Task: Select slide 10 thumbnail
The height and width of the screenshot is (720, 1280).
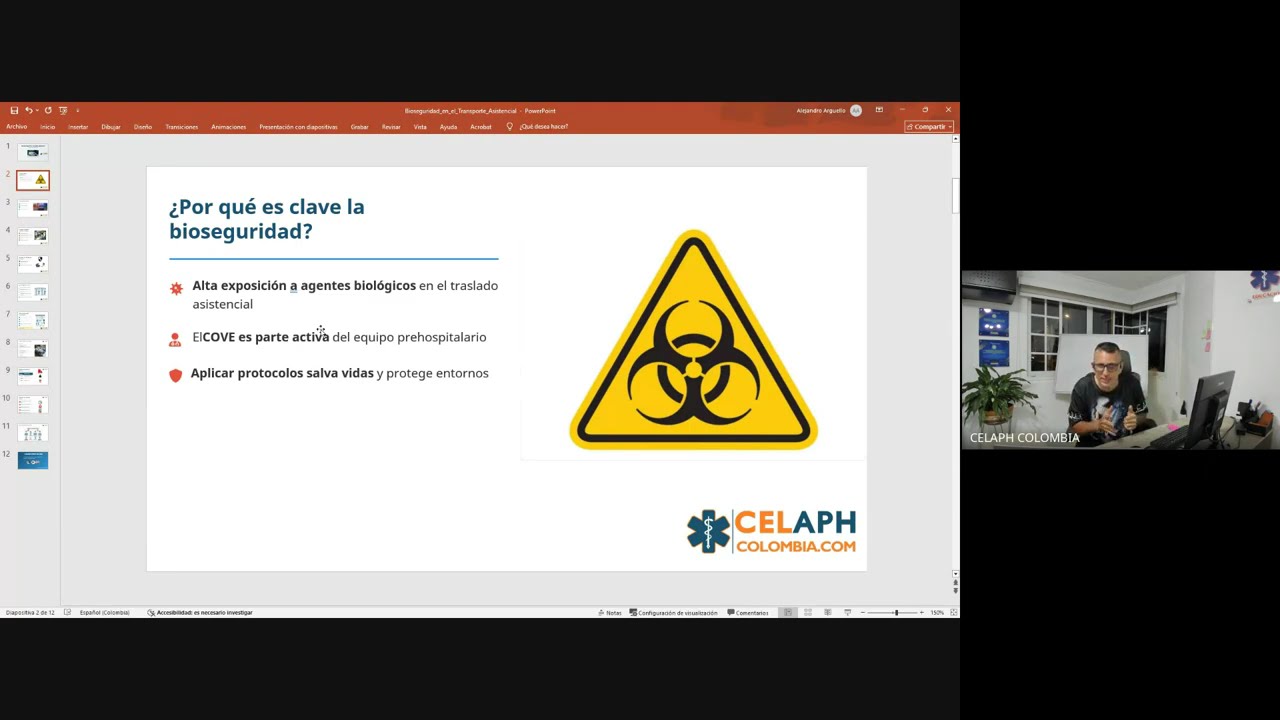Action: [x=33, y=405]
